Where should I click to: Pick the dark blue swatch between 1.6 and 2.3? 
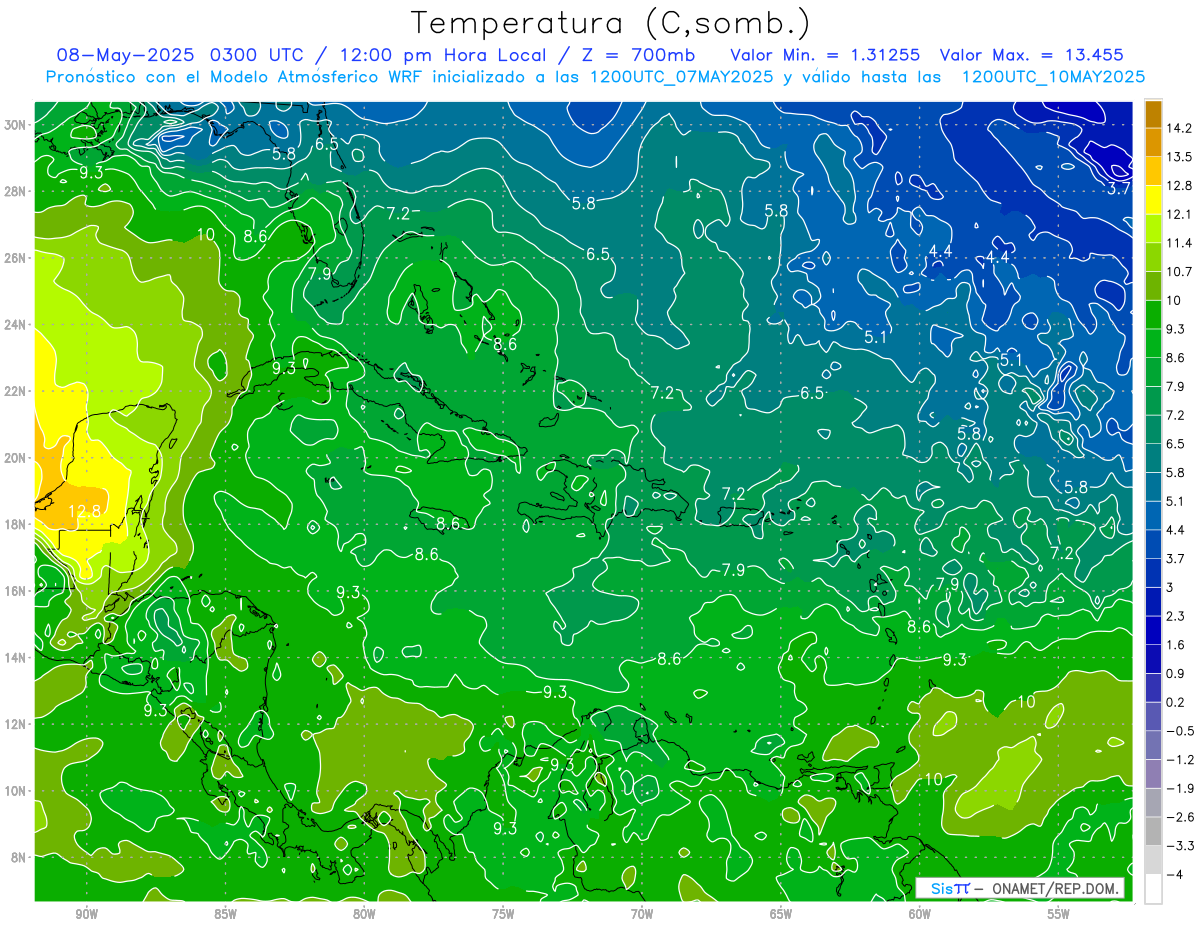coord(1153,630)
